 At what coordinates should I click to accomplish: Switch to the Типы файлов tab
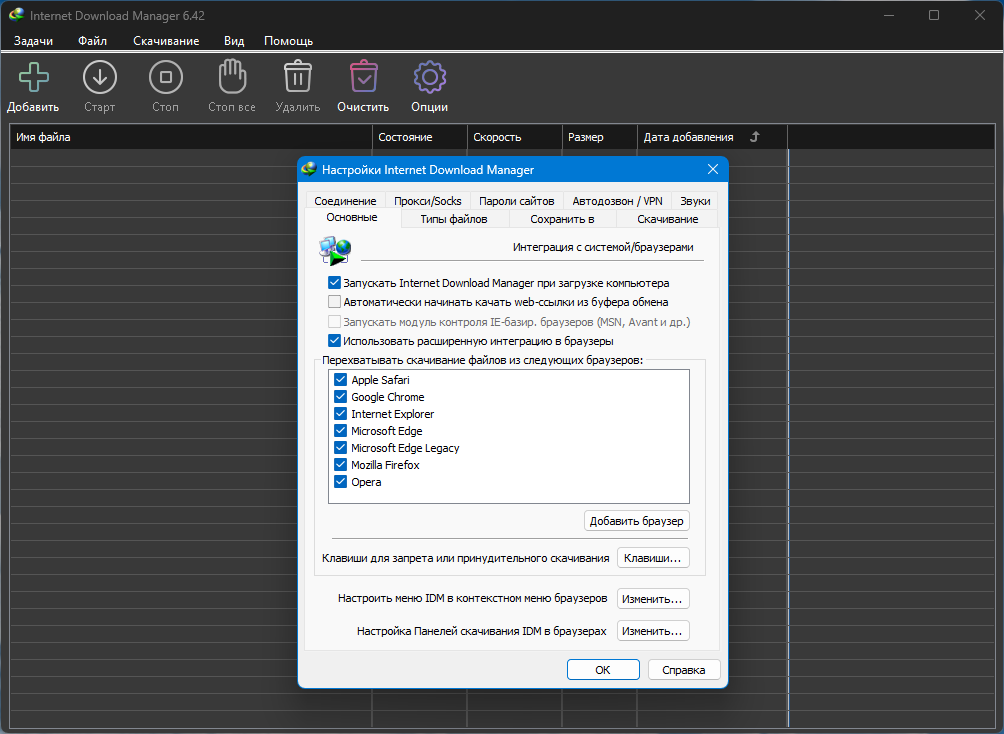454,219
